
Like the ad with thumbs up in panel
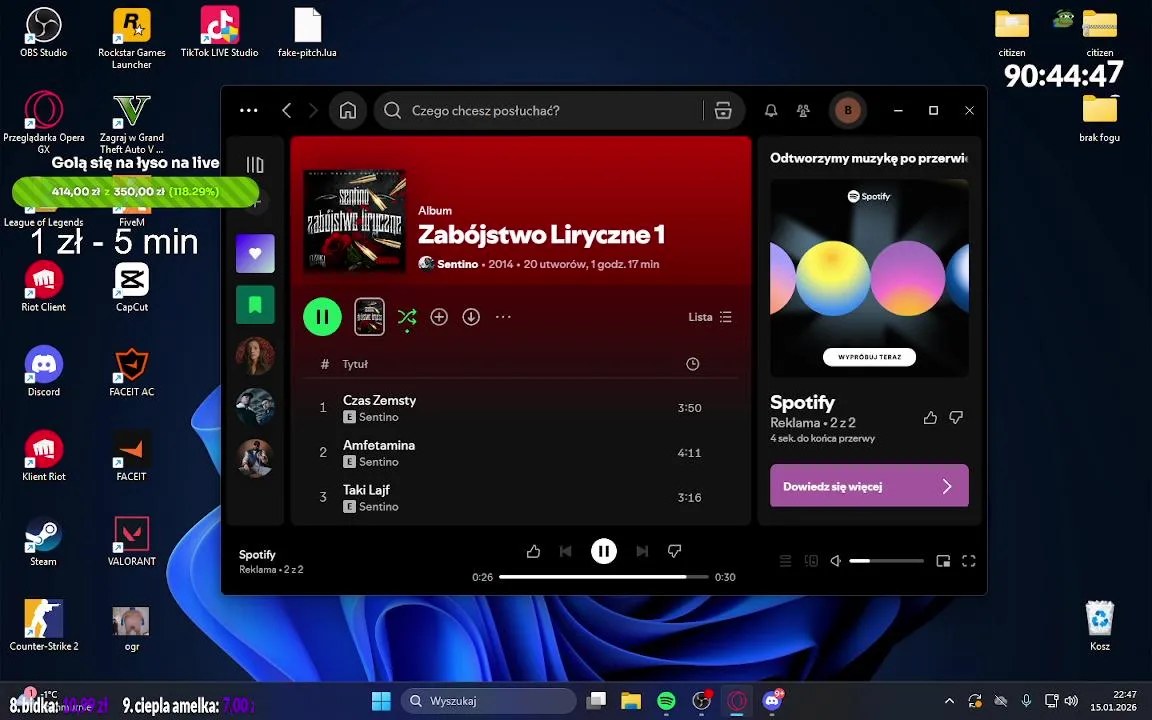(930, 417)
